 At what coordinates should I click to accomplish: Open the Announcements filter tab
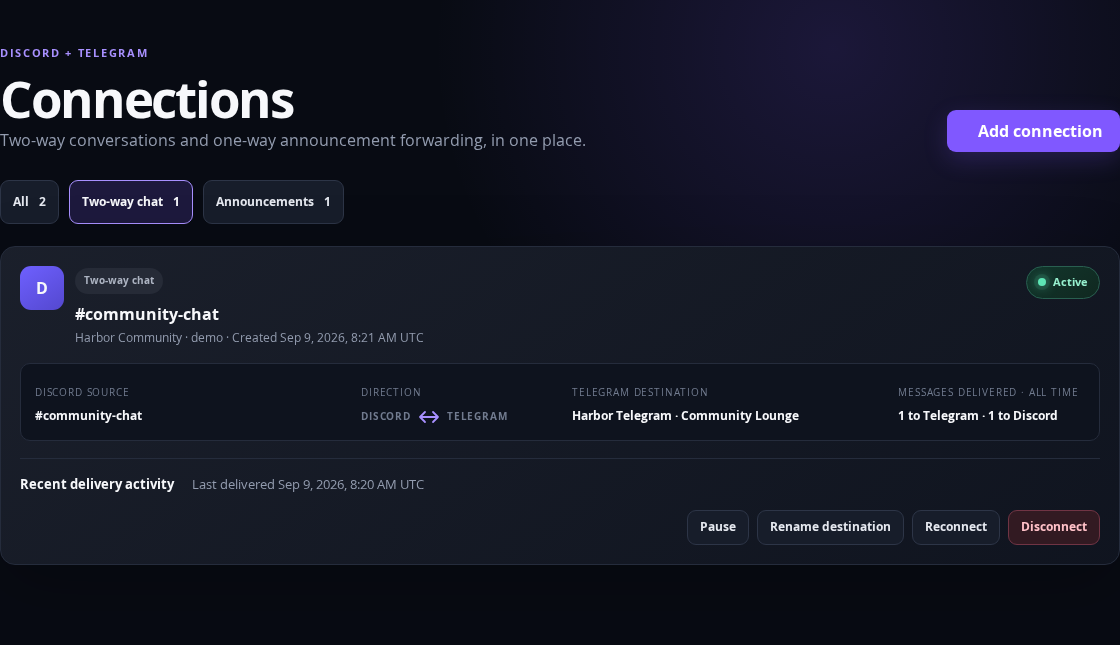(273, 202)
